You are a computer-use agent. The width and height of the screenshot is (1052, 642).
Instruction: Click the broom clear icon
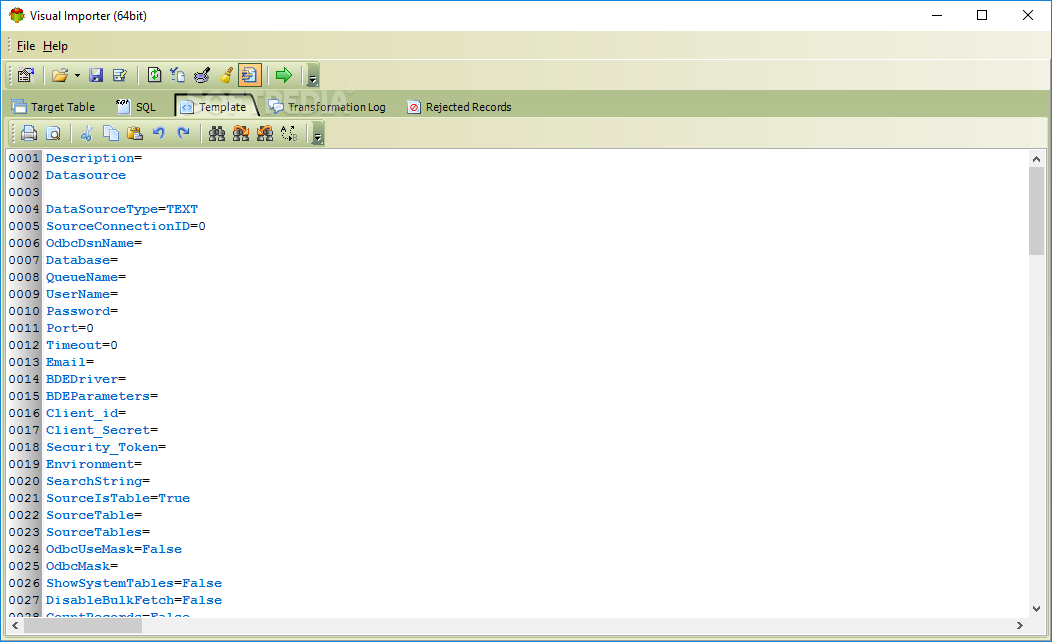[226, 75]
